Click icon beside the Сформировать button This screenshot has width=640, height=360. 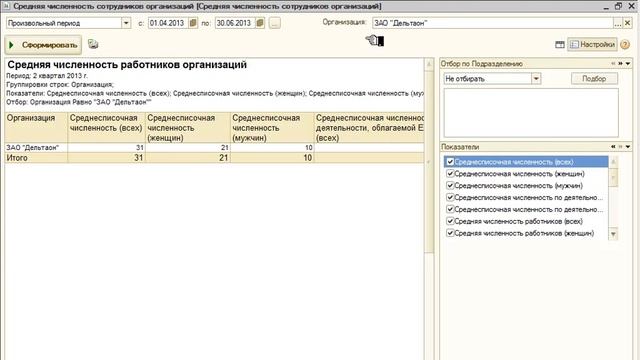click(93, 44)
